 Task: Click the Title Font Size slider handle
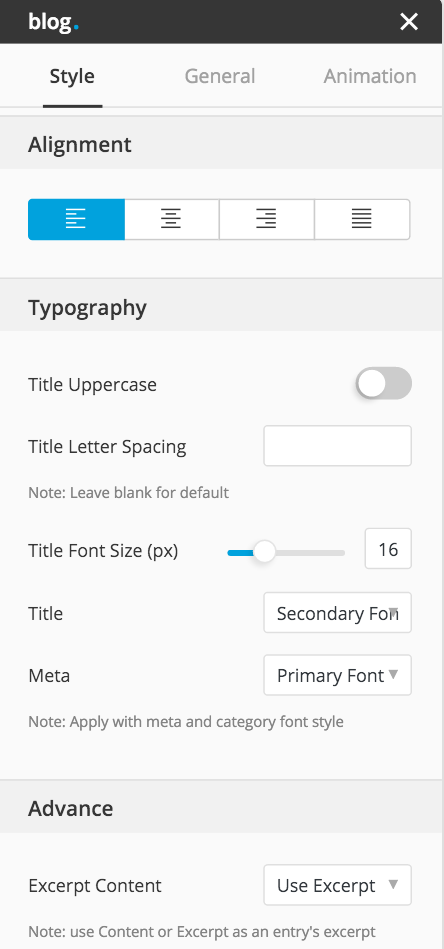point(264,552)
